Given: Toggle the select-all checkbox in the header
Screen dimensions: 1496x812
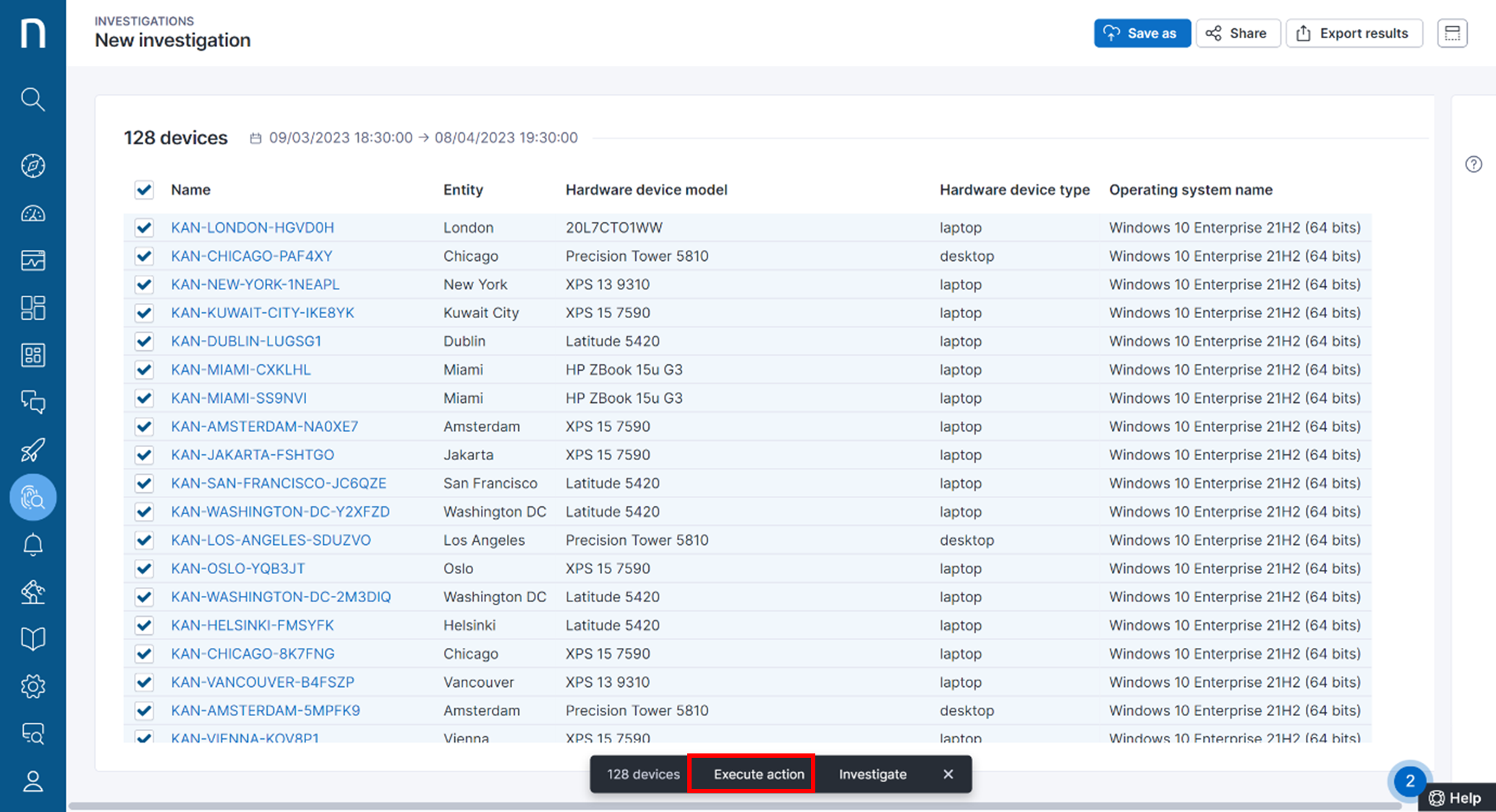Looking at the screenshot, I should (x=144, y=189).
